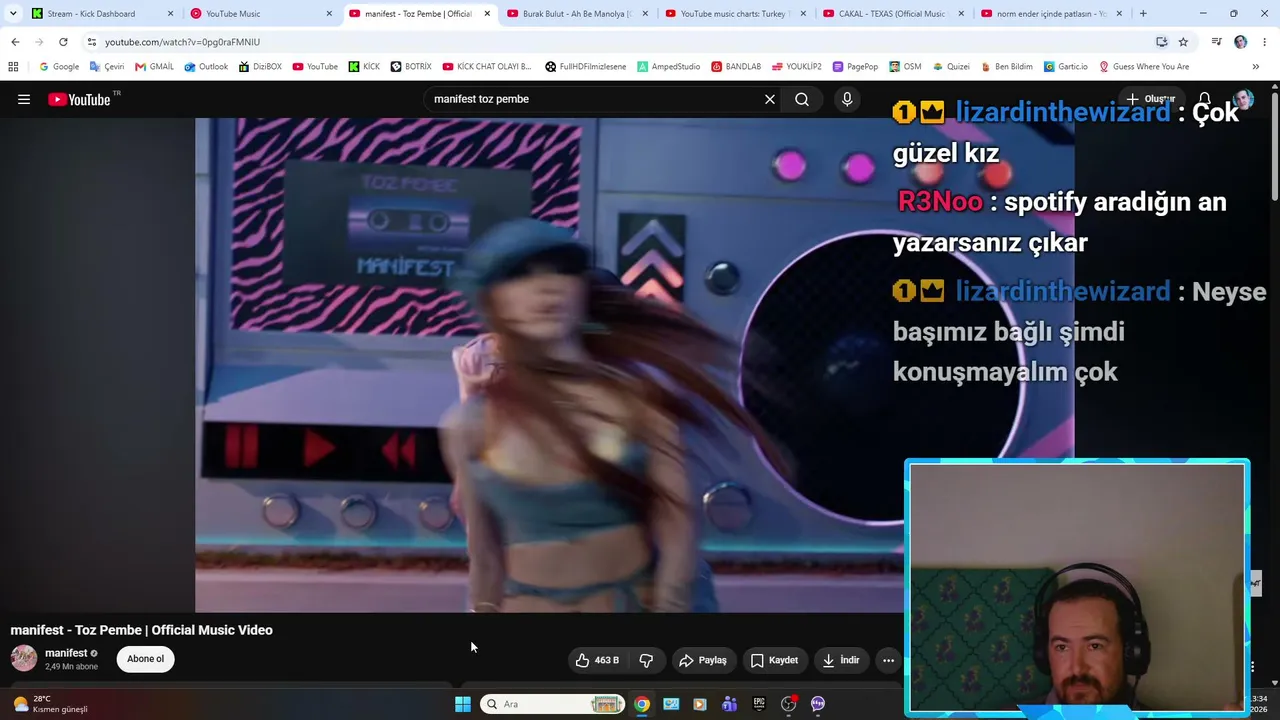Open the DiziBOX bookmark
1280x720 pixels.
click(260, 67)
